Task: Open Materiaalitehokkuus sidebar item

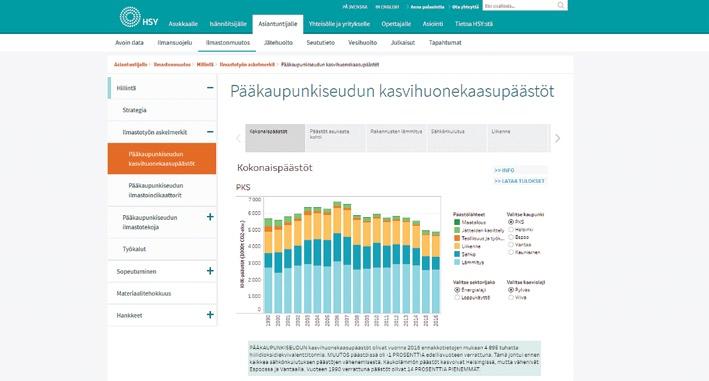Action: click(162, 293)
